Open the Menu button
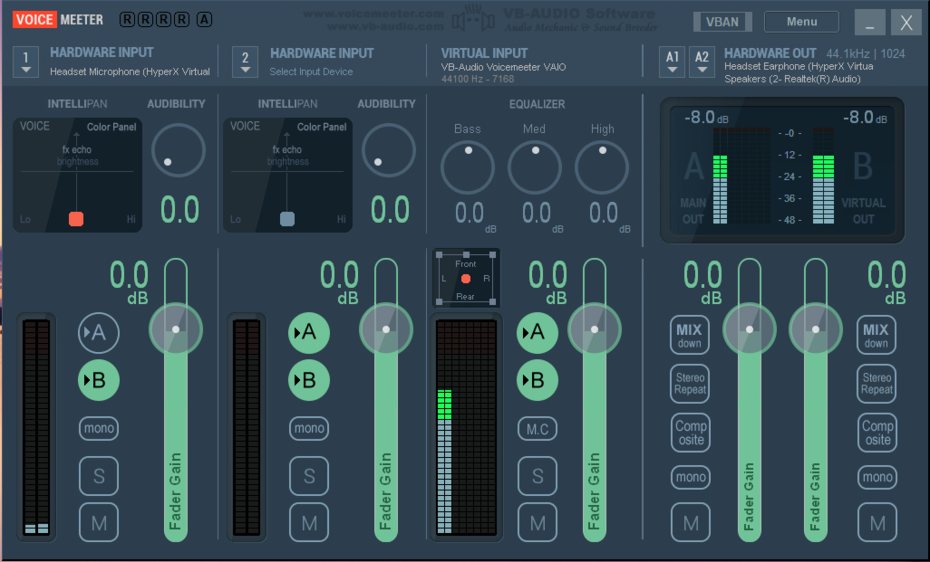Image resolution: width=930 pixels, height=562 pixels. pyautogui.click(x=801, y=22)
